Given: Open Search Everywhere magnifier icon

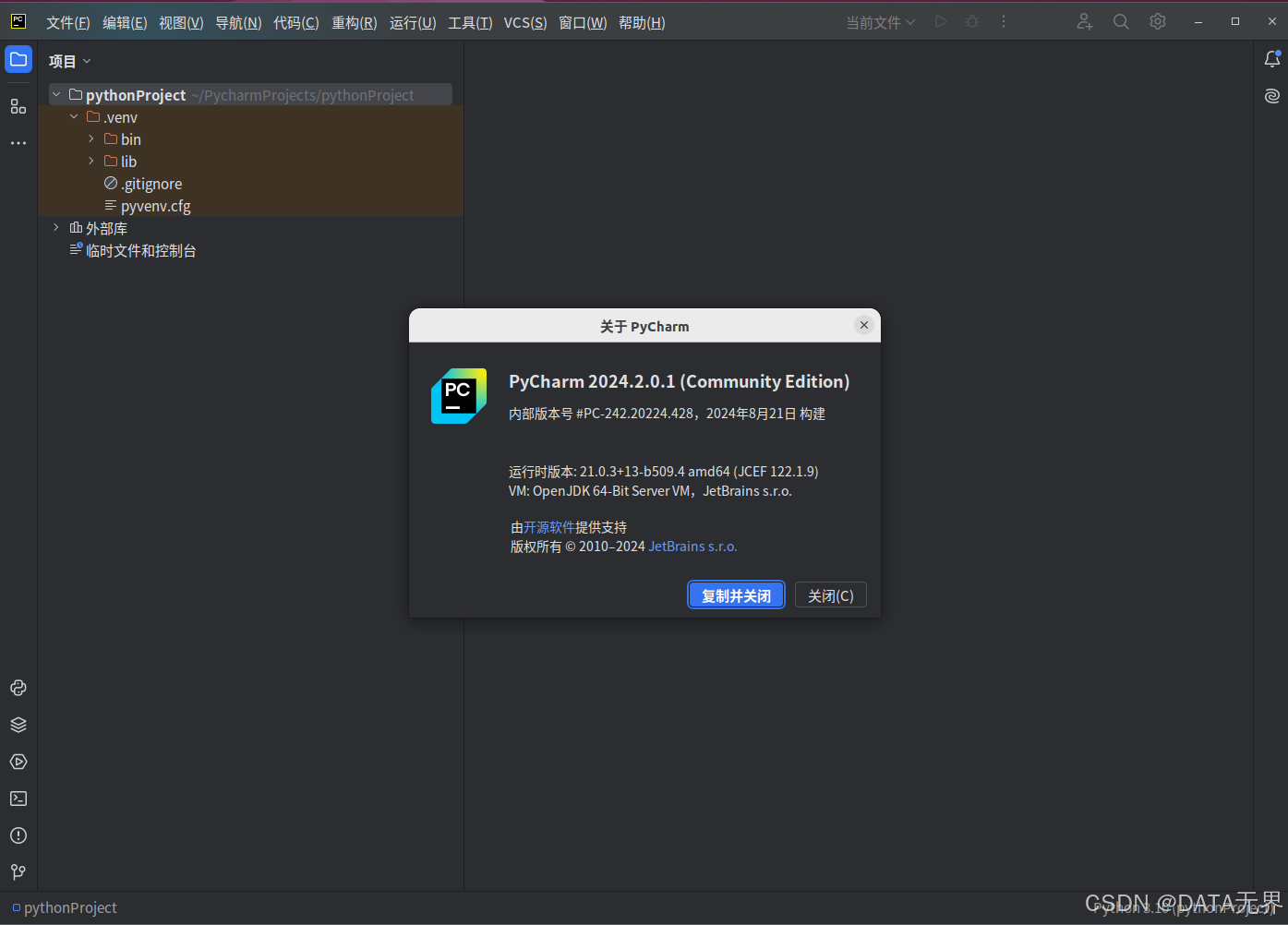Looking at the screenshot, I should pyautogui.click(x=1121, y=21).
